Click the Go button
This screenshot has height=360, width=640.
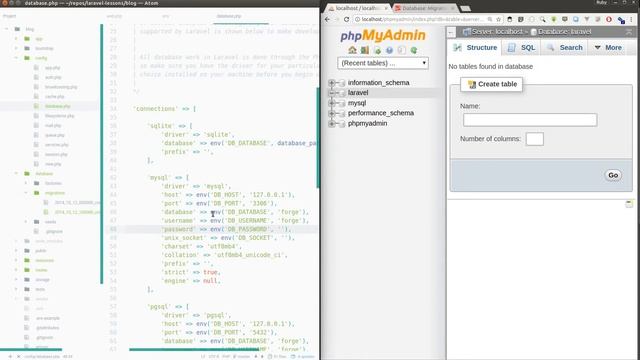click(x=613, y=175)
